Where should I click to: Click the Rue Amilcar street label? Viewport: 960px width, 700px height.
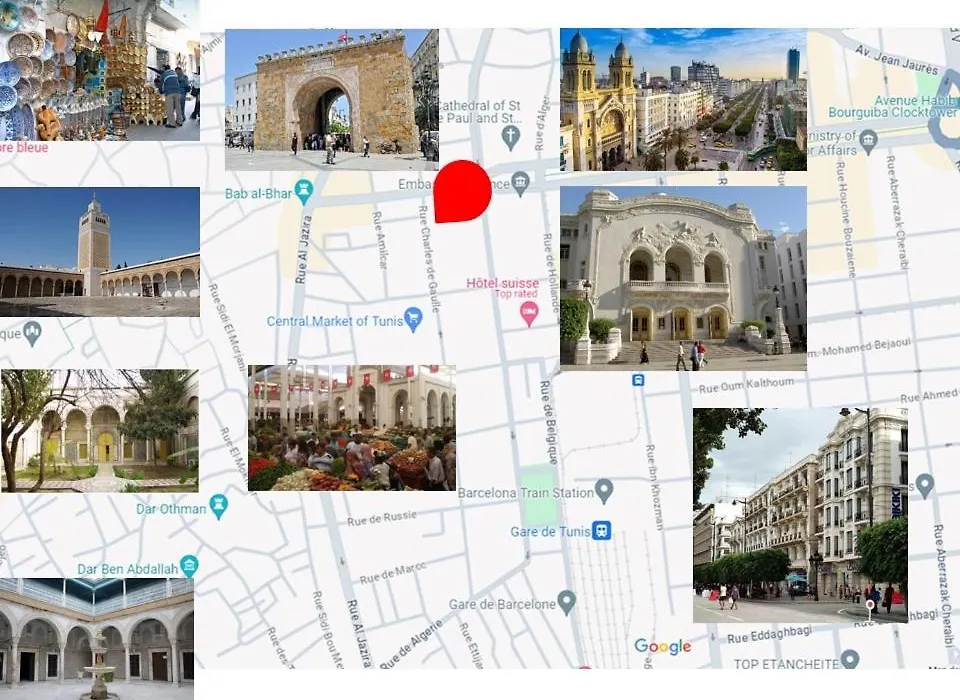[x=380, y=240]
